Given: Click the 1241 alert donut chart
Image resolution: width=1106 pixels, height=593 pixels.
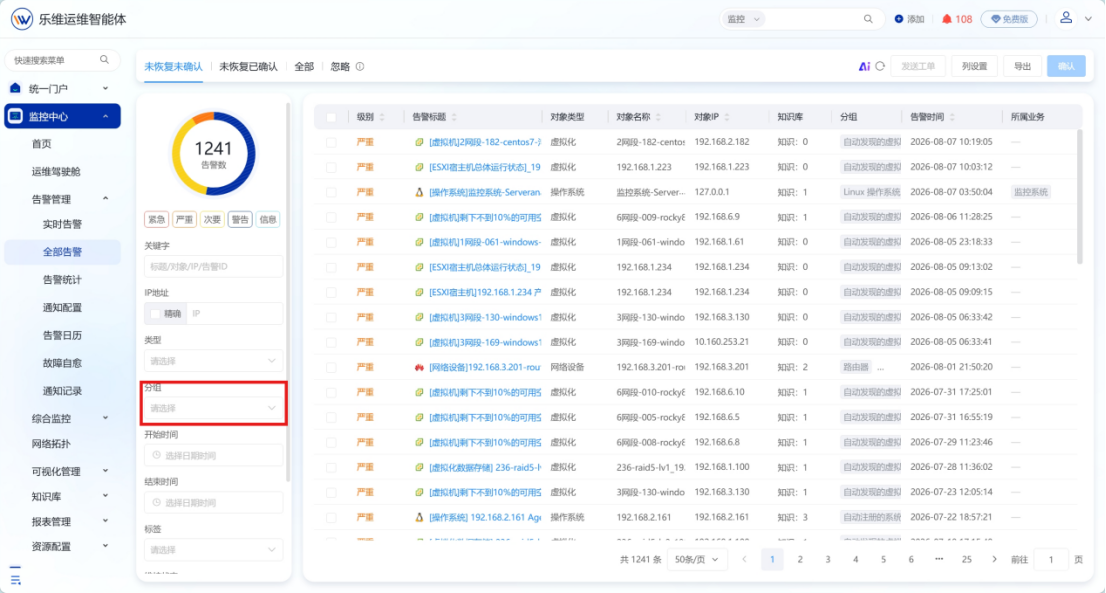Looking at the screenshot, I should tap(213, 154).
